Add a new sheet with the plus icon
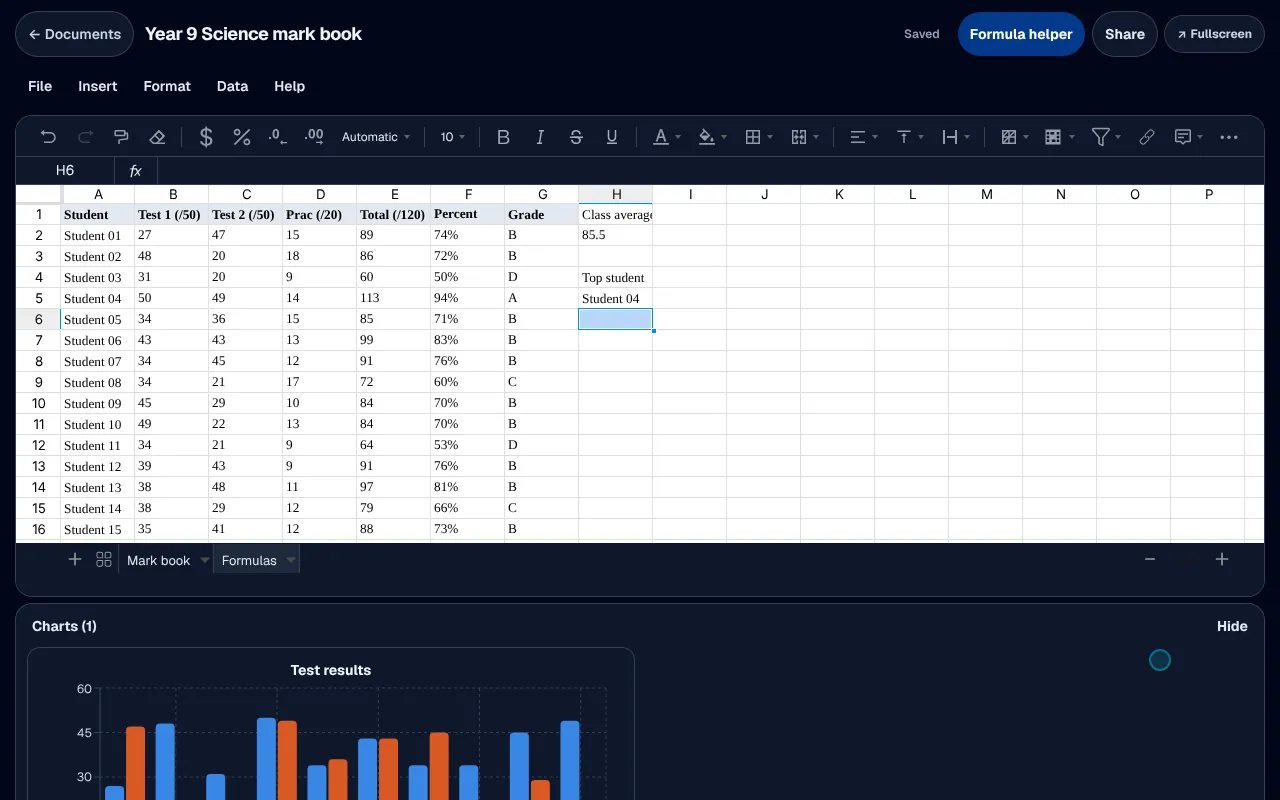1280x800 pixels. point(75,560)
